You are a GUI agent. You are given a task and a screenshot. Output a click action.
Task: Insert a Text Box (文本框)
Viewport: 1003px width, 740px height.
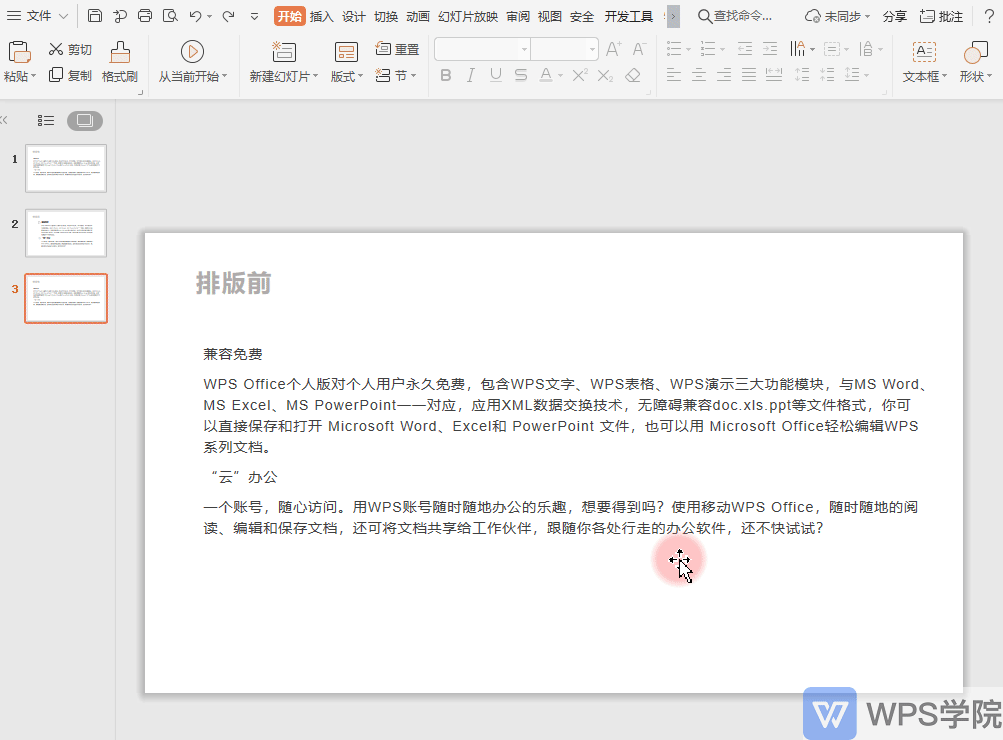[924, 62]
